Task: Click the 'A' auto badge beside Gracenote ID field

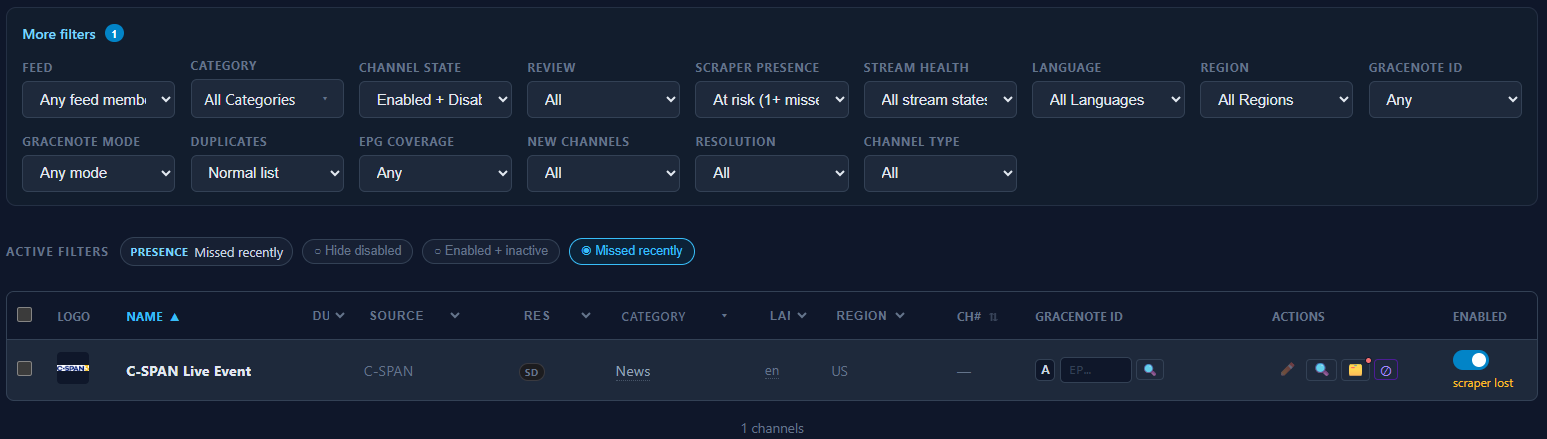Action: tap(1045, 370)
